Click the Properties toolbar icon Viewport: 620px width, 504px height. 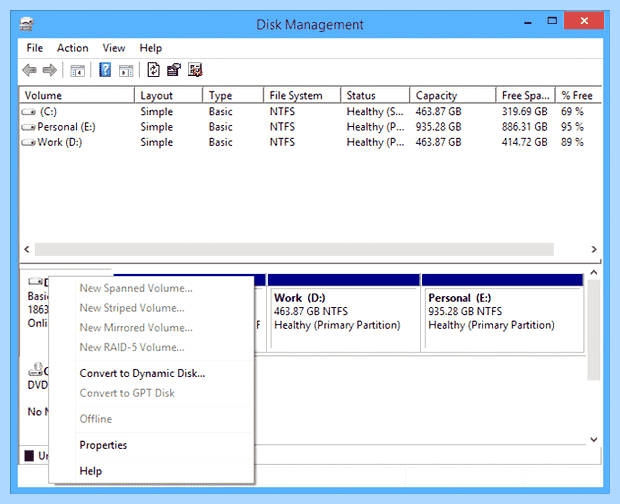174,70
